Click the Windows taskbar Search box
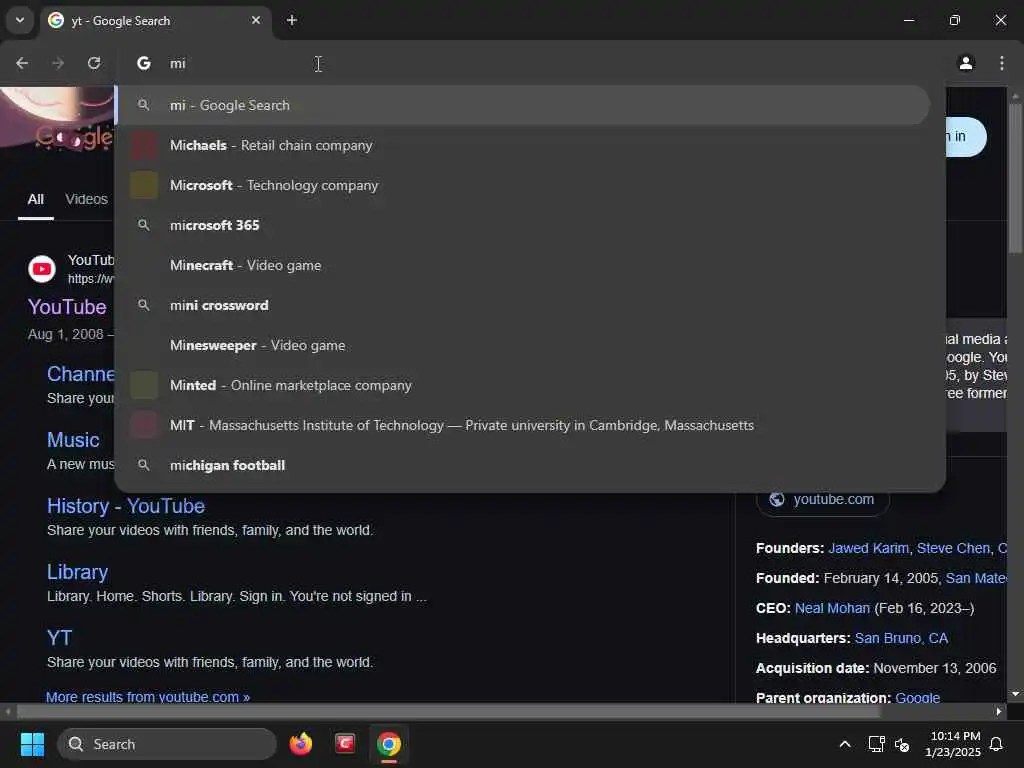This screenshot has height=768, width=1024. (x=167, y=744)
